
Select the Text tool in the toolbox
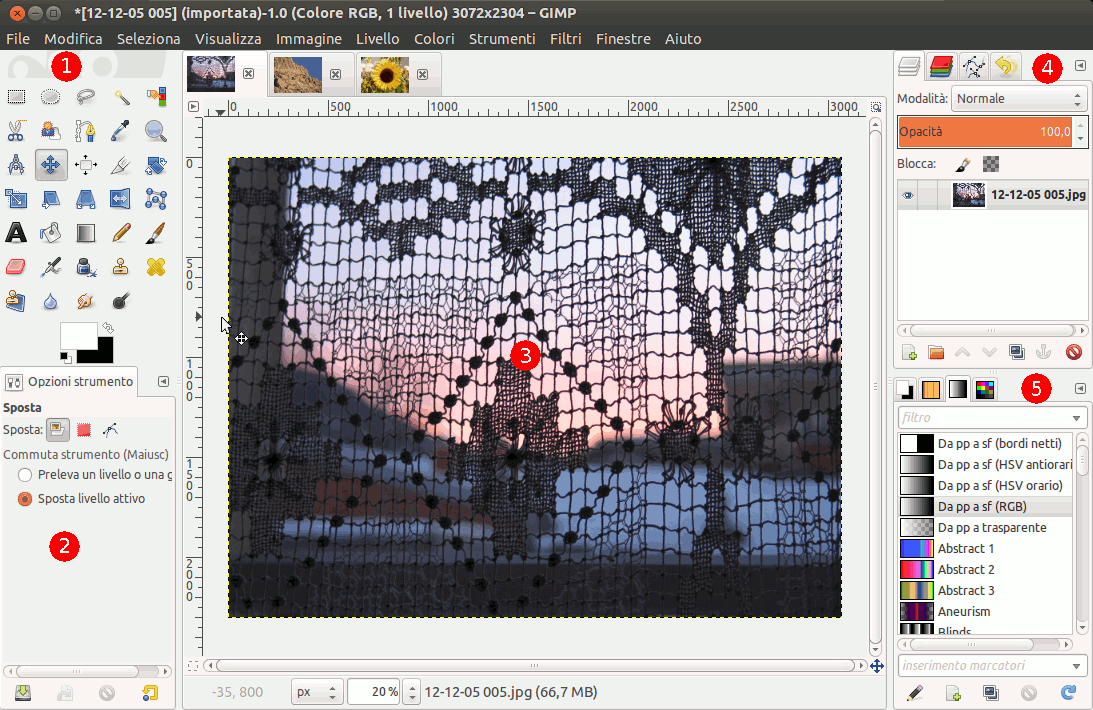(16, 233)
